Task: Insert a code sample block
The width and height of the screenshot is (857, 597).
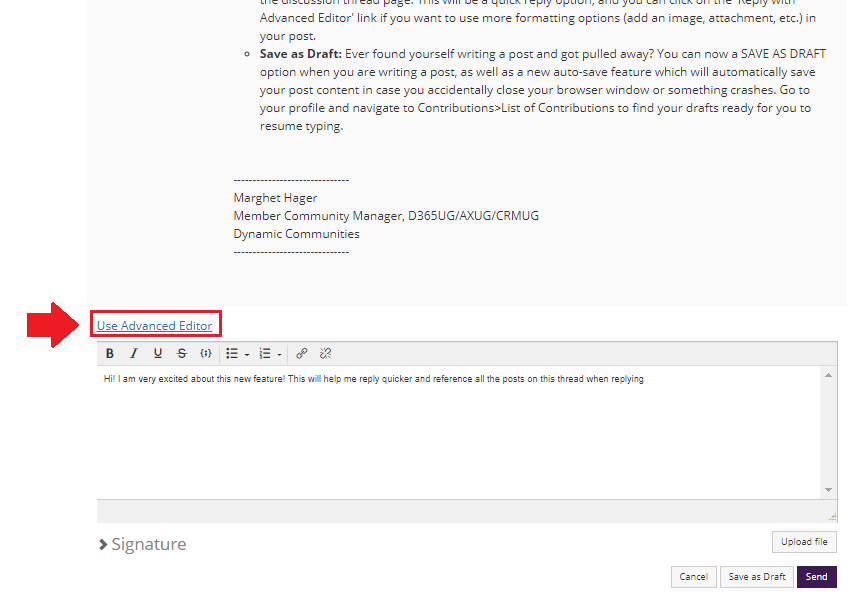Action: point(206,354)
